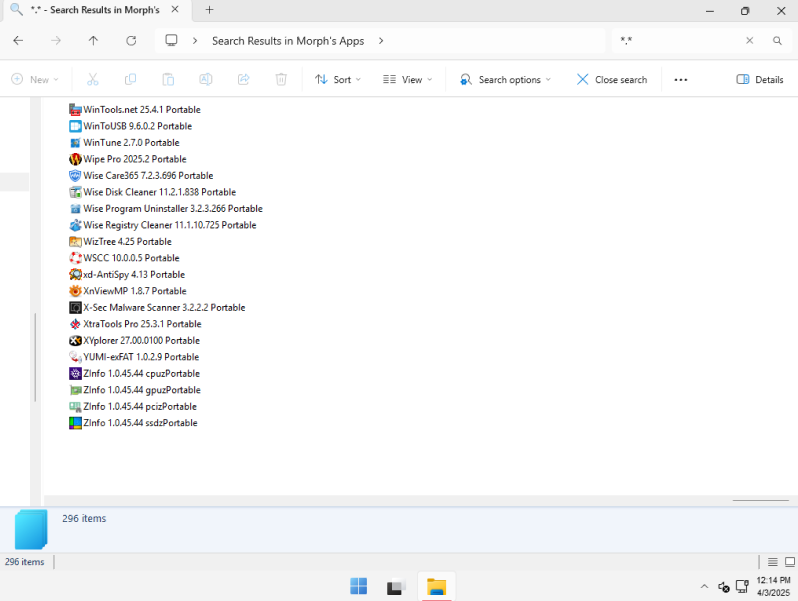Click the XnViewMP 1.8.7 icon

pyautogui.click(x=75, y=291)
